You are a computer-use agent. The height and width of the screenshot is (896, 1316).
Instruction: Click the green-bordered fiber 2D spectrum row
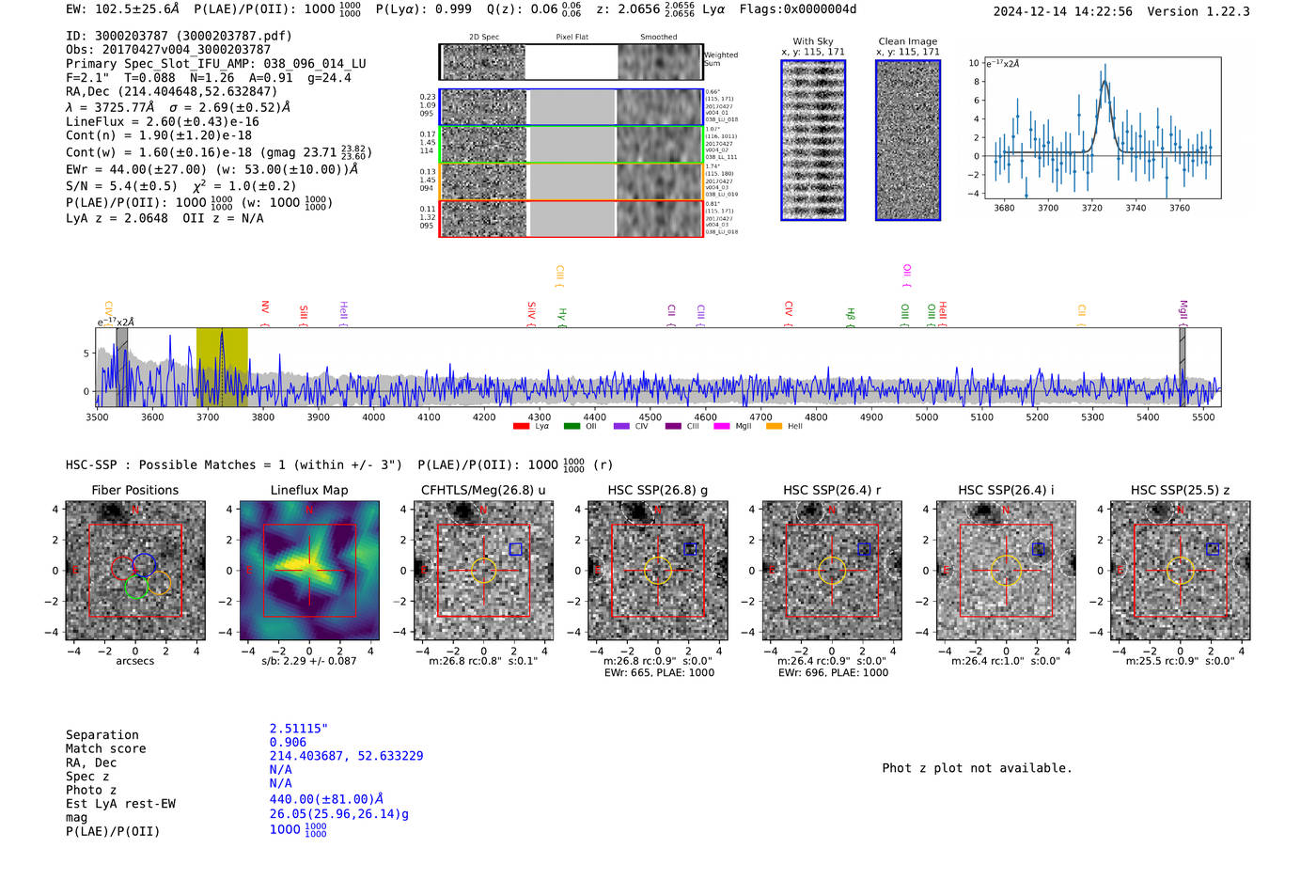point(572,145)
